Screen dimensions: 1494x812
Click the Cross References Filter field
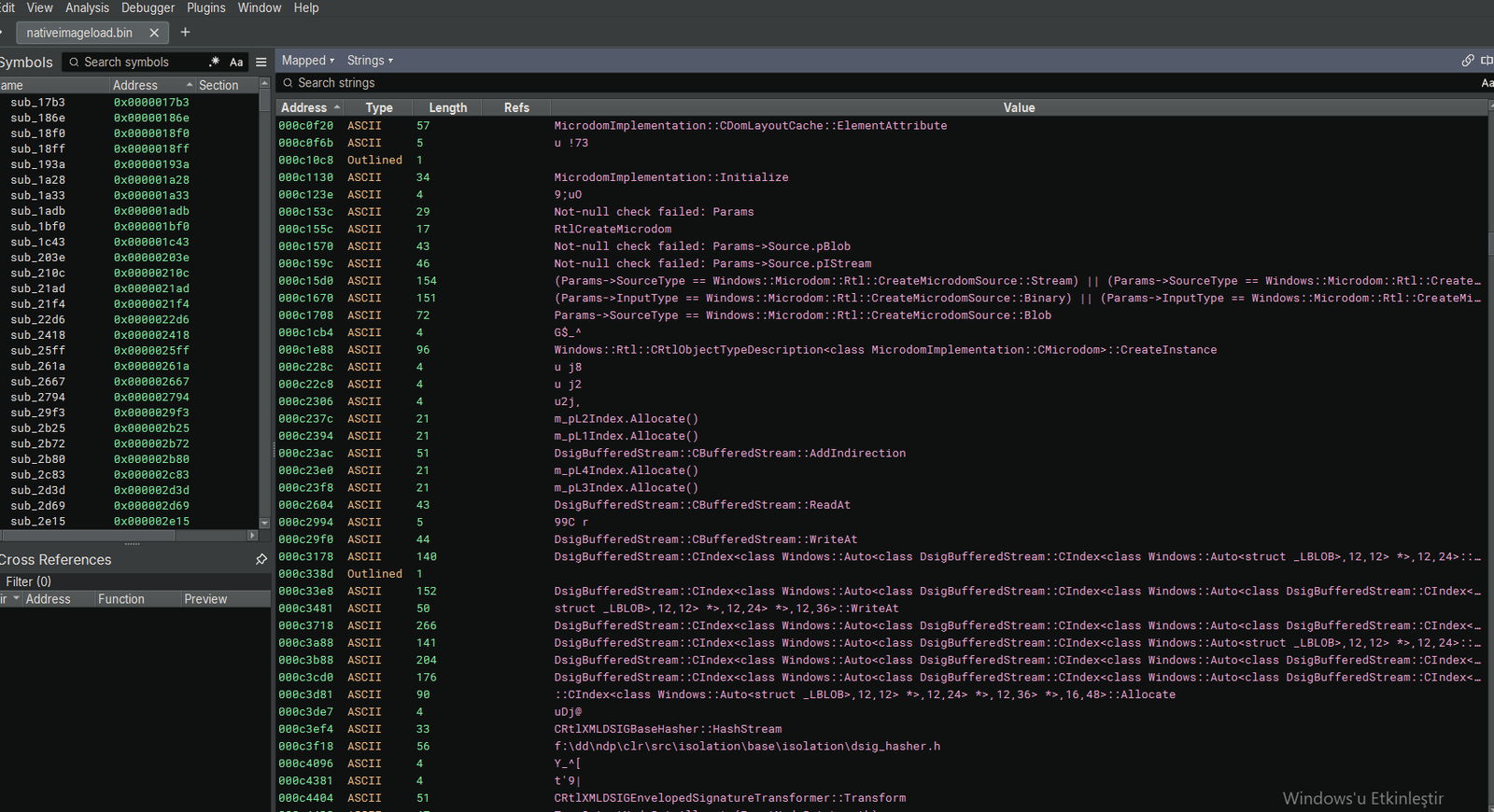pyautogui.click(x=135, y=581)
